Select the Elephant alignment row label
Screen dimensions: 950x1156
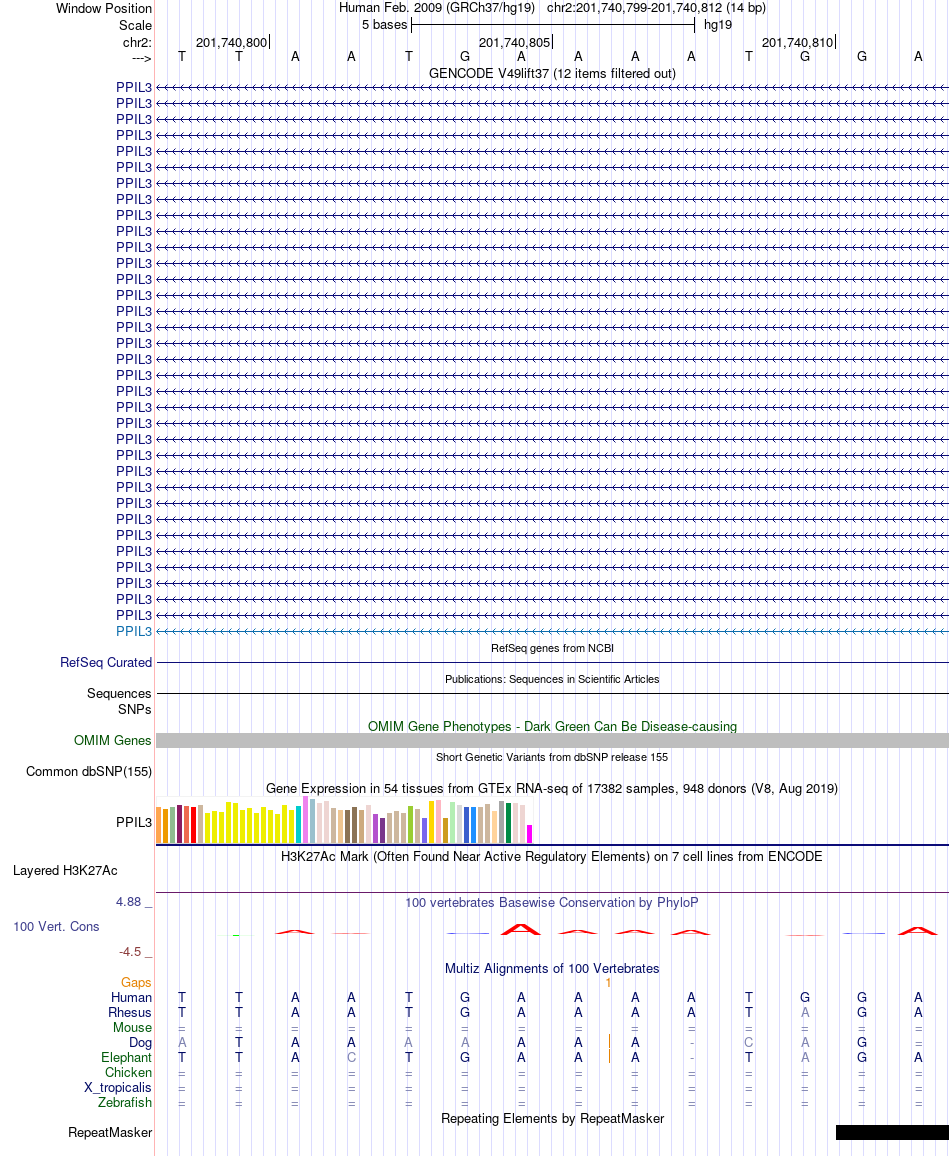127,1058
